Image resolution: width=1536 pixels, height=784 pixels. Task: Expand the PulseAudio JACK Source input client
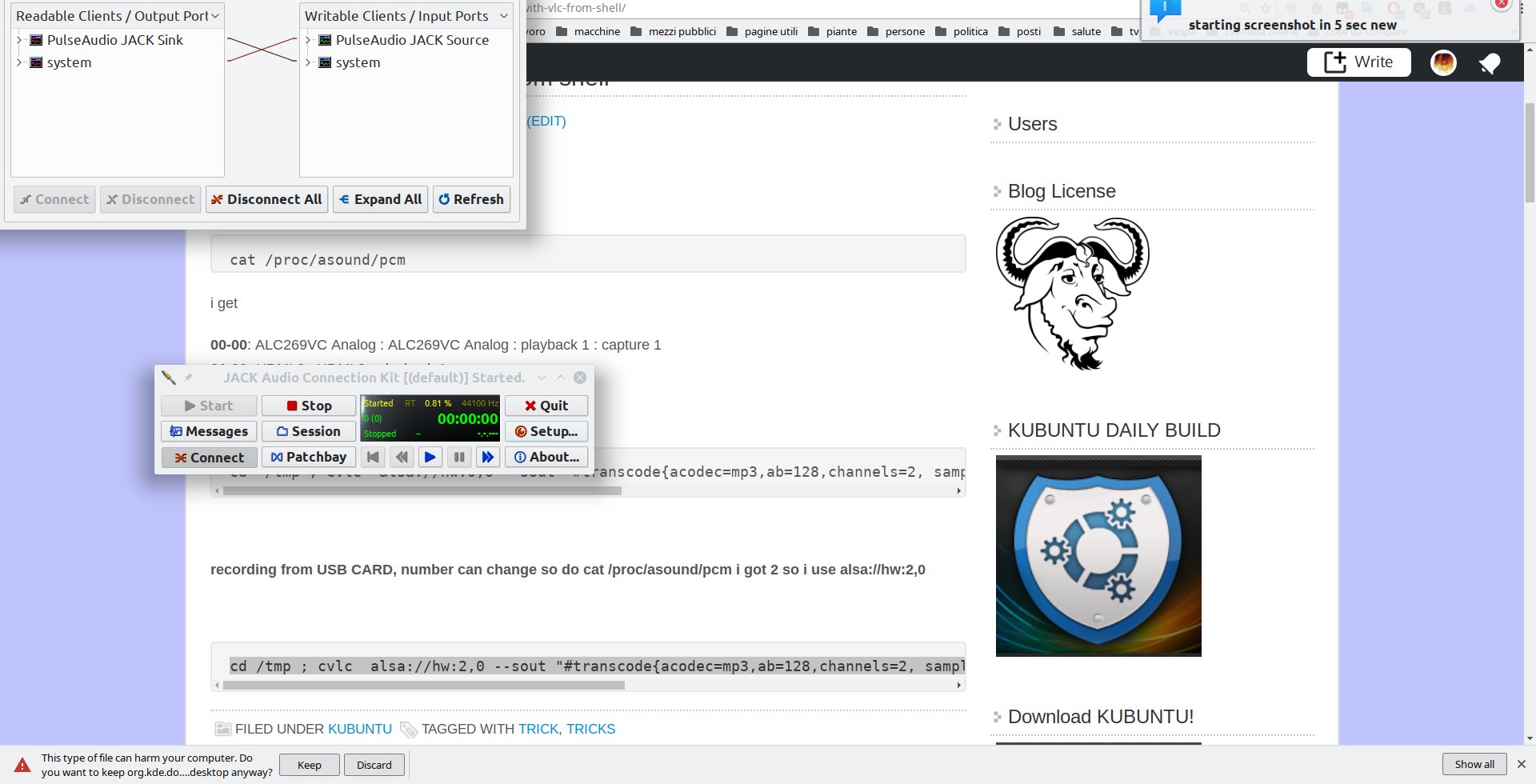pos(308,40)
